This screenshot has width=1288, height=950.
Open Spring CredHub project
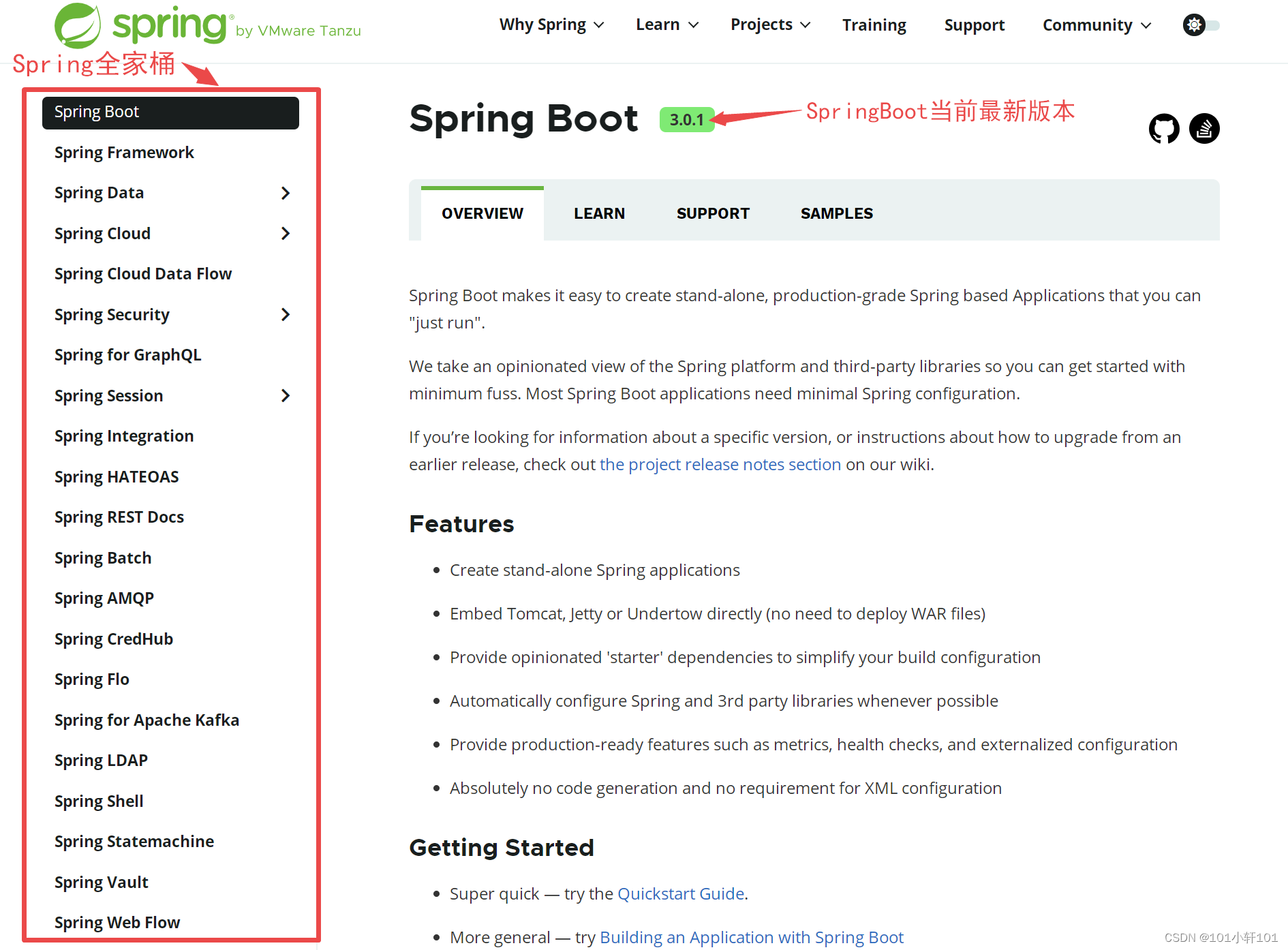[x=114, y=639]
